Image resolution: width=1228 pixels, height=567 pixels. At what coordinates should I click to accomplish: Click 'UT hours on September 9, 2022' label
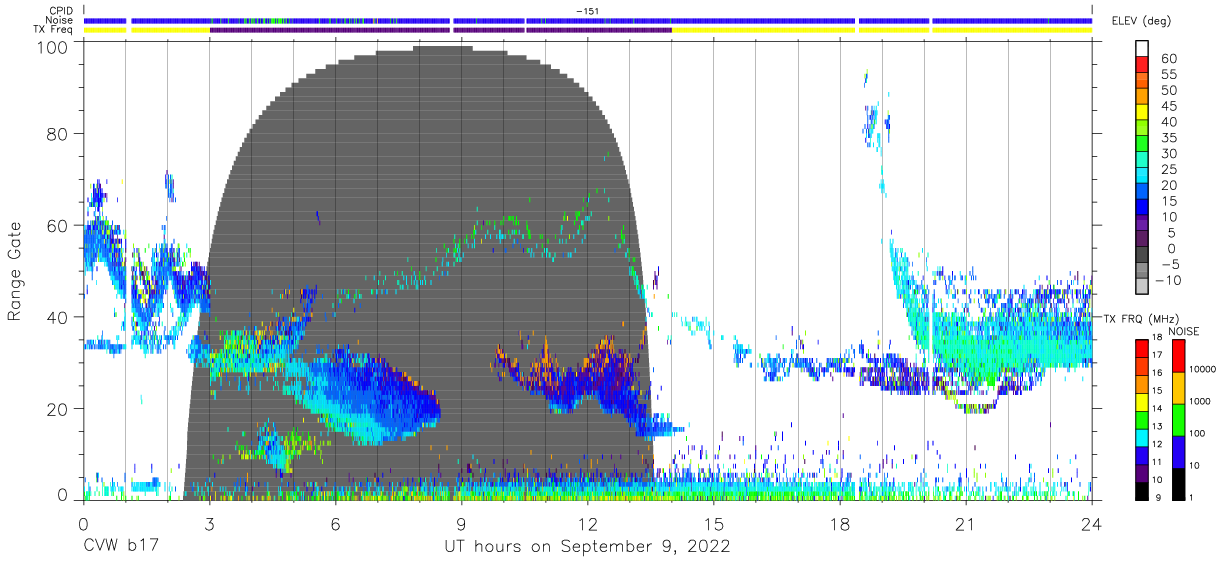pyautogui.click(x=587, y=547)
